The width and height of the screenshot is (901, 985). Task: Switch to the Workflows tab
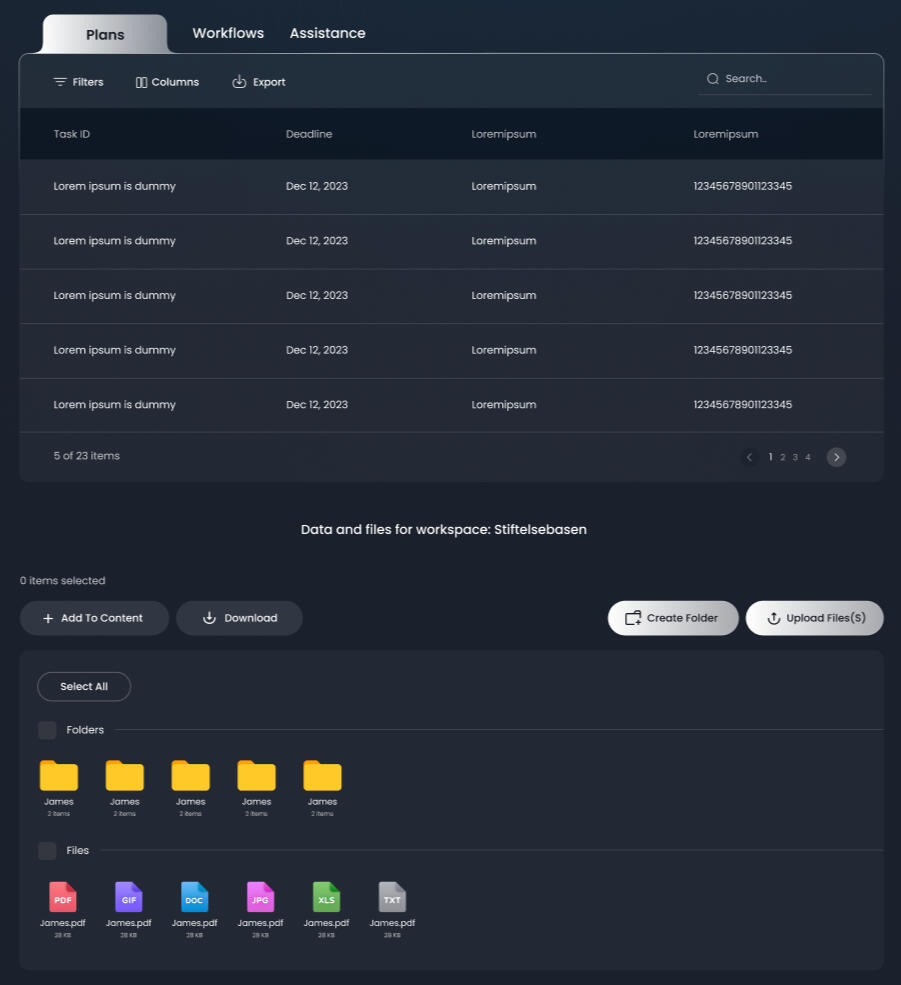[228, 33]
